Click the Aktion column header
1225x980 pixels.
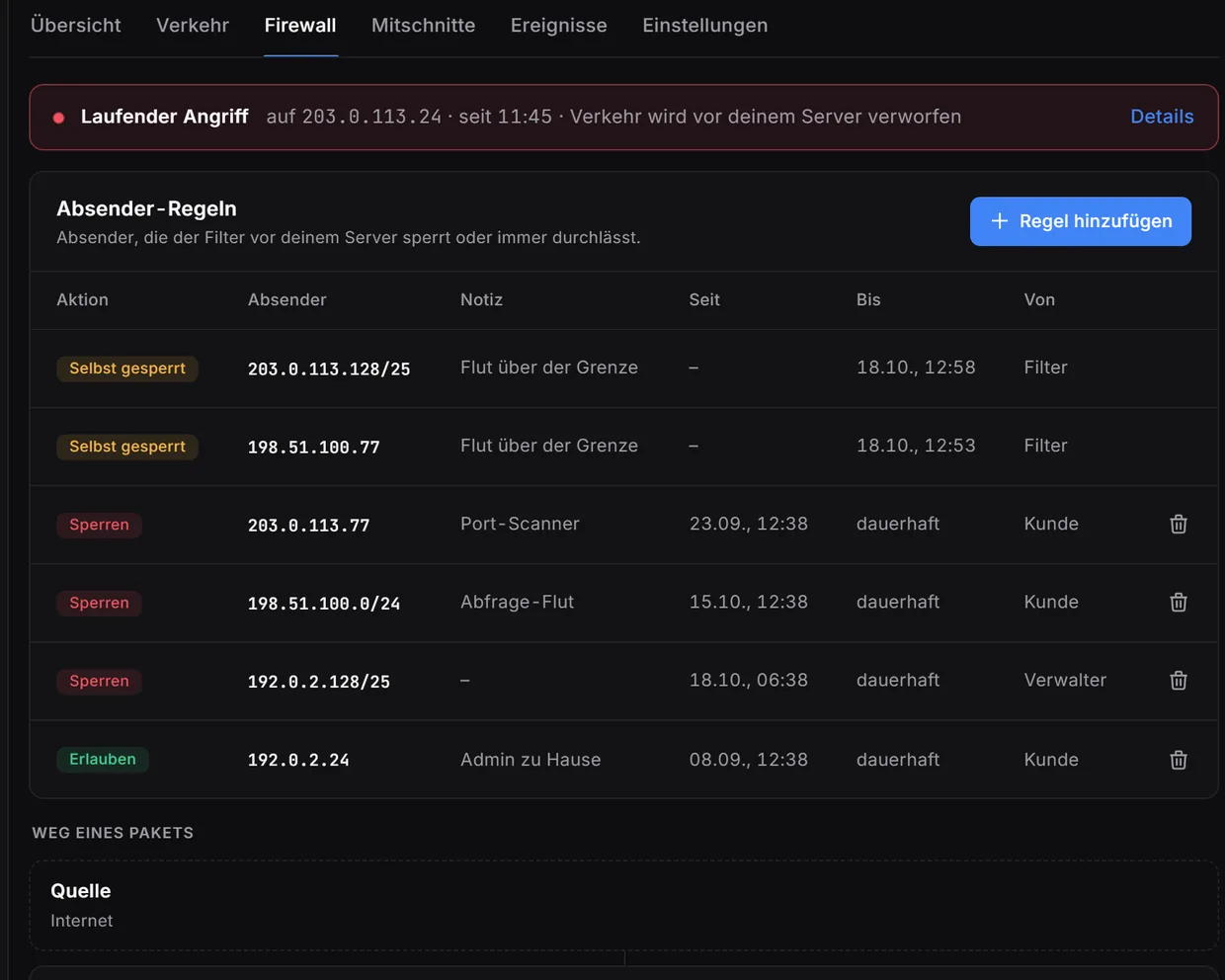[x=83, y=299]
